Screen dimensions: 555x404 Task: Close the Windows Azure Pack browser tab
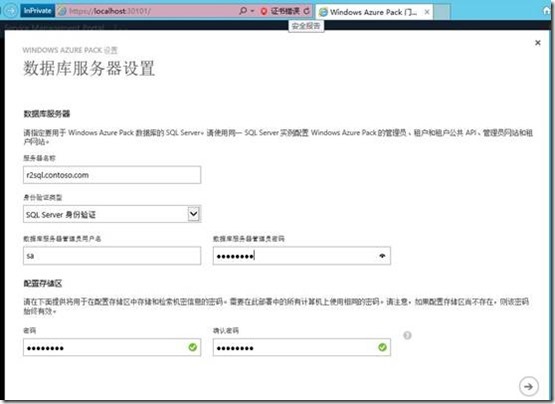click(427, 12)
